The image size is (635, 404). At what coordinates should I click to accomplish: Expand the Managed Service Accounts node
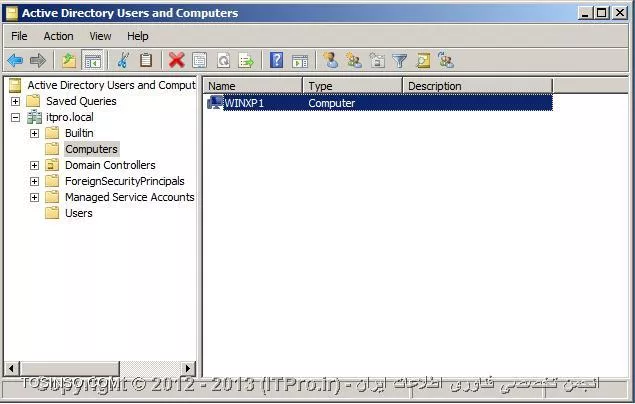pyautogui.click(x=34, y=197)
